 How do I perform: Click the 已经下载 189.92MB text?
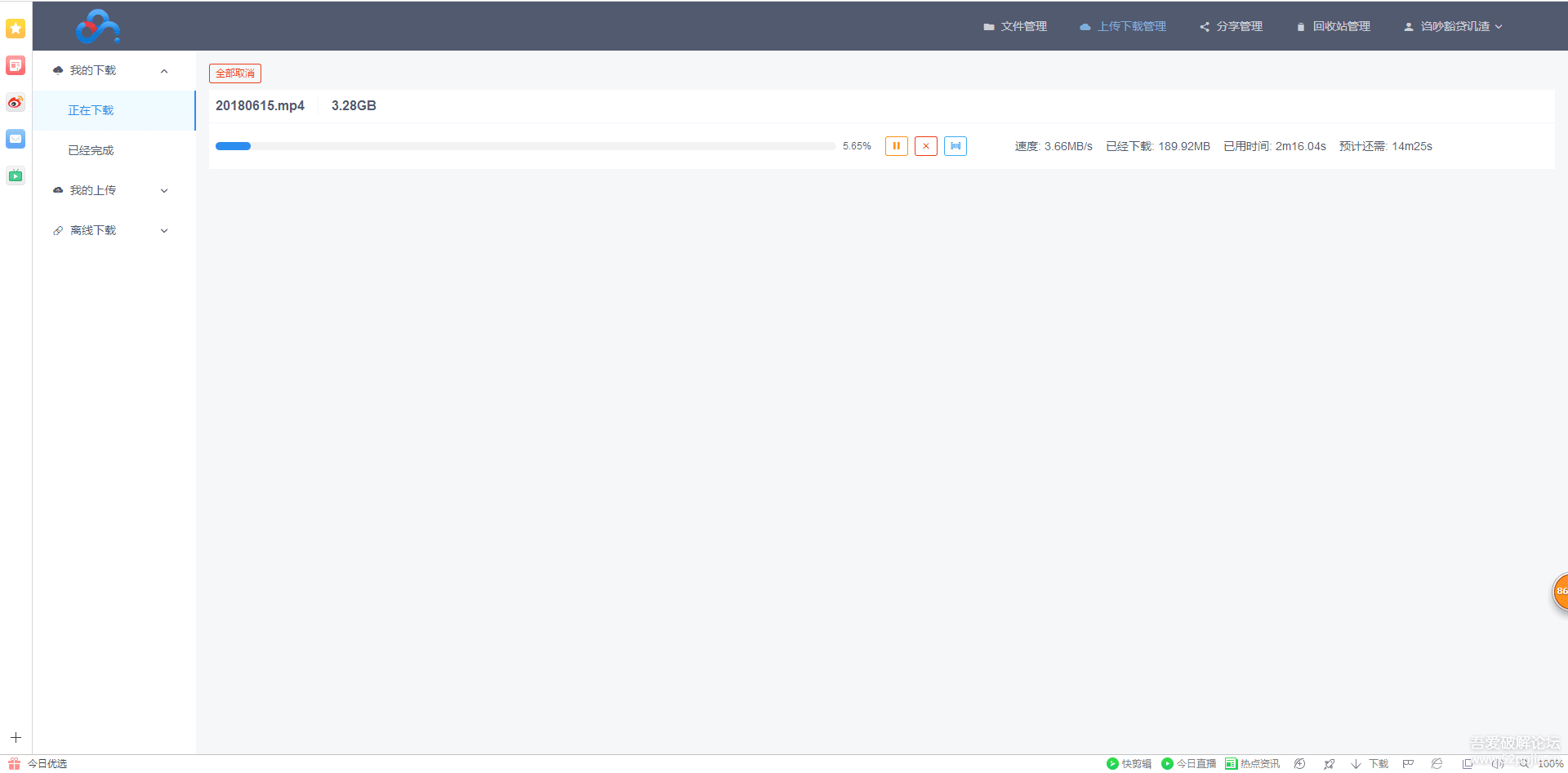click(x=1158, y=146)
